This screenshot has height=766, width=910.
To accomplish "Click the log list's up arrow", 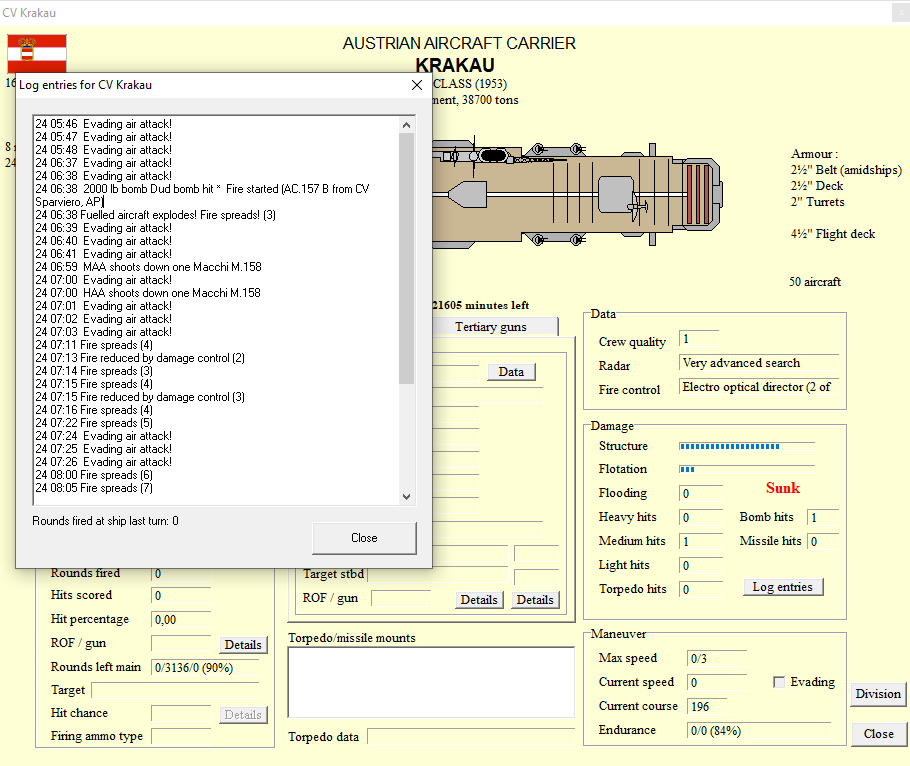I will (x=406, y=125).
